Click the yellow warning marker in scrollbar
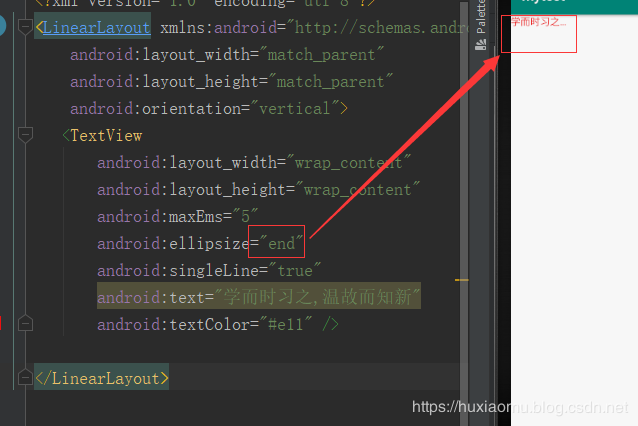 [462, 280]
